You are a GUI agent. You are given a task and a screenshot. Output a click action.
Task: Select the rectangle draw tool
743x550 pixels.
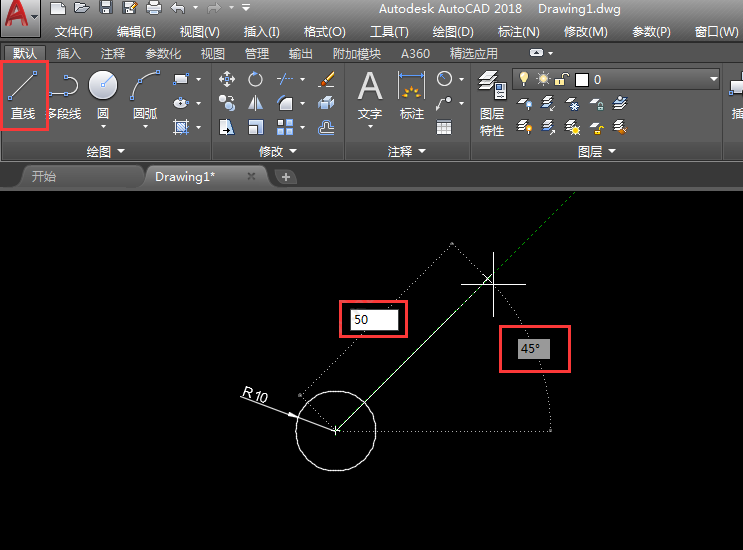point(181,79)
